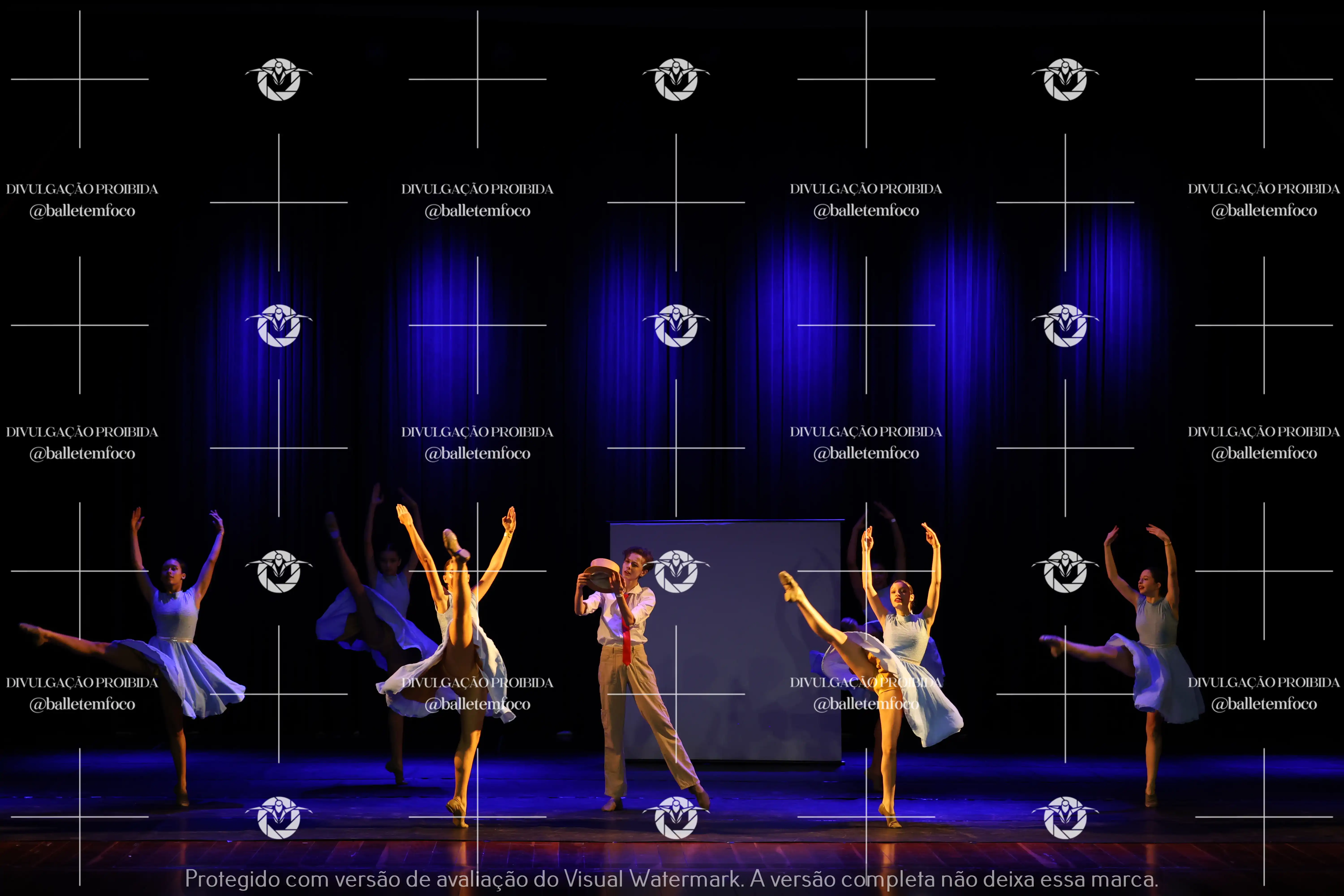Click the shutter logo on the floor below center performer
Viewport: 1344px width, 896px height.
tap(676, 817)
